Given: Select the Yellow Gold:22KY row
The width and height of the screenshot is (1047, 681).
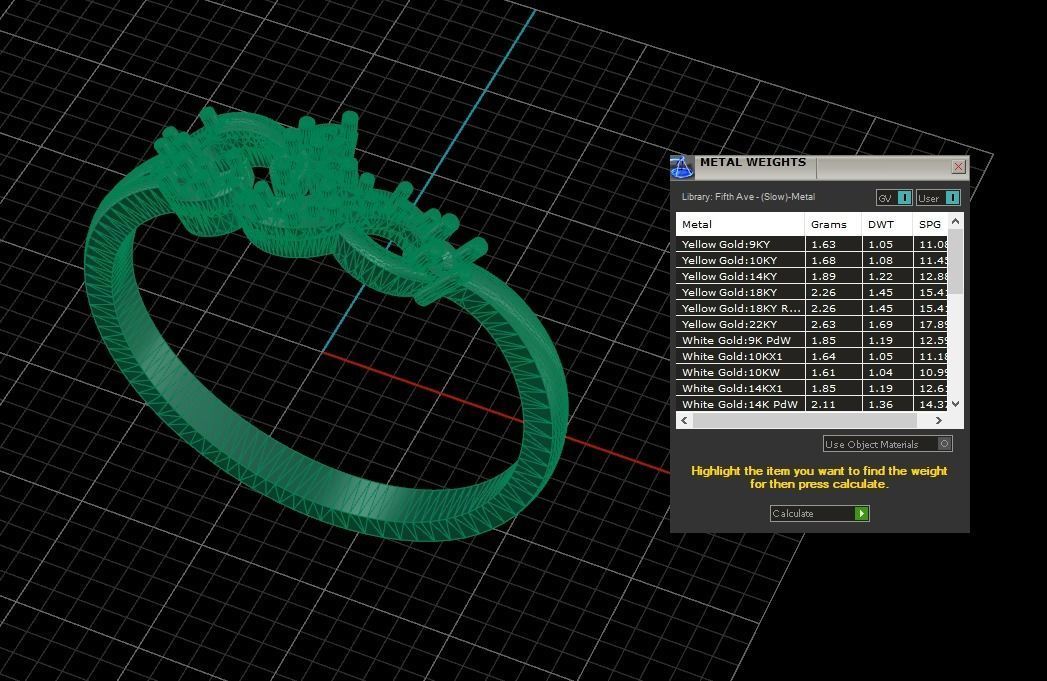Looking at the screenshot, I should pyautogui.click(x=811, y=324).
